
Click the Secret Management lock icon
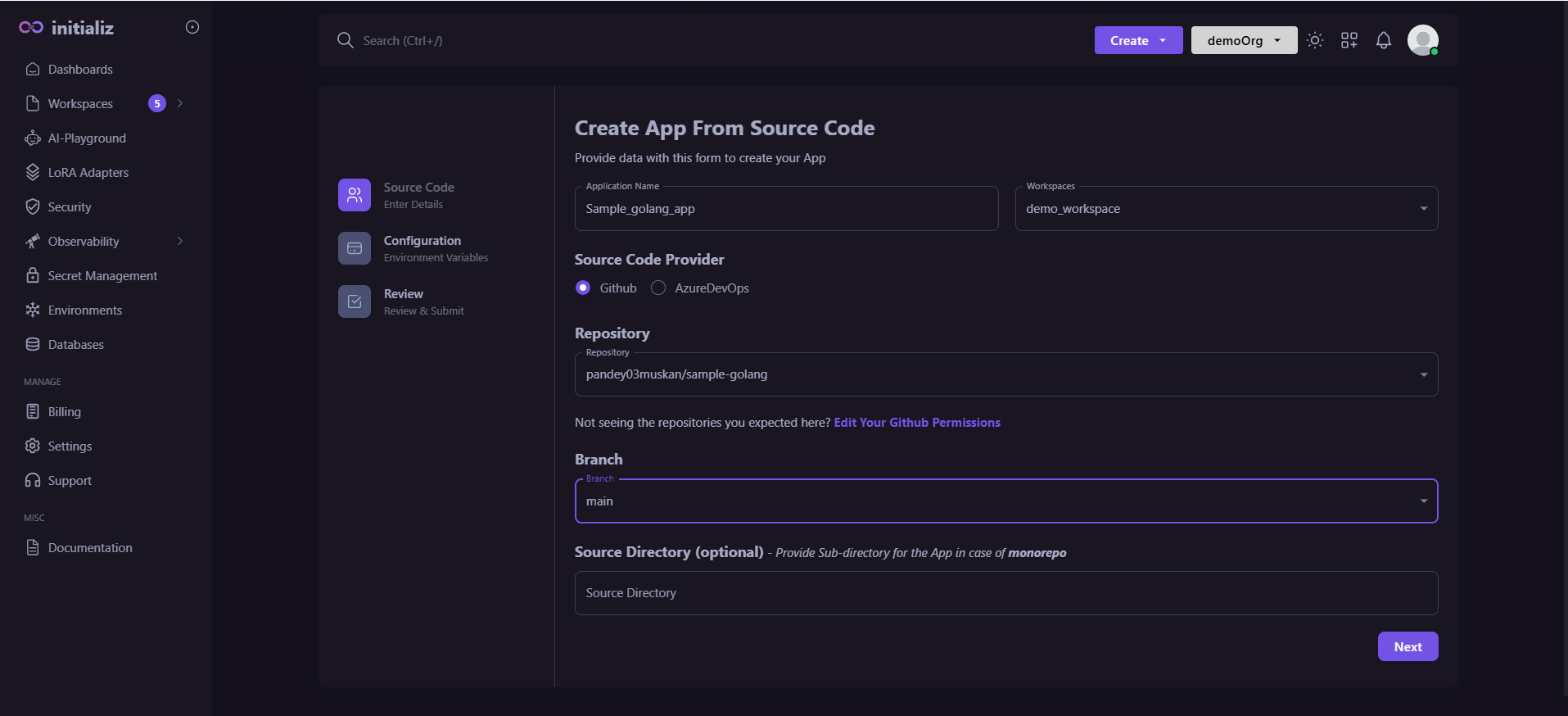pos(33,275)
